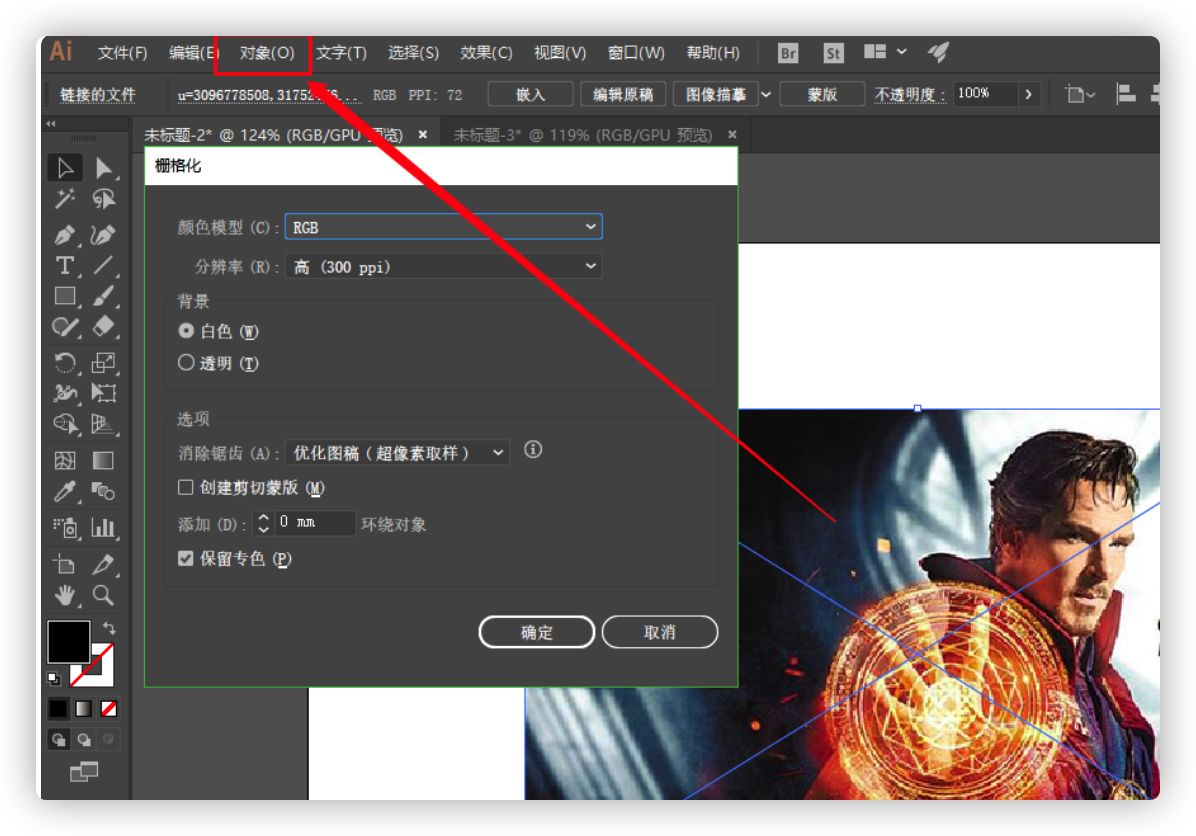Click the 确定 button
Screen dimensions: 1196x836
tap(536, 632)
